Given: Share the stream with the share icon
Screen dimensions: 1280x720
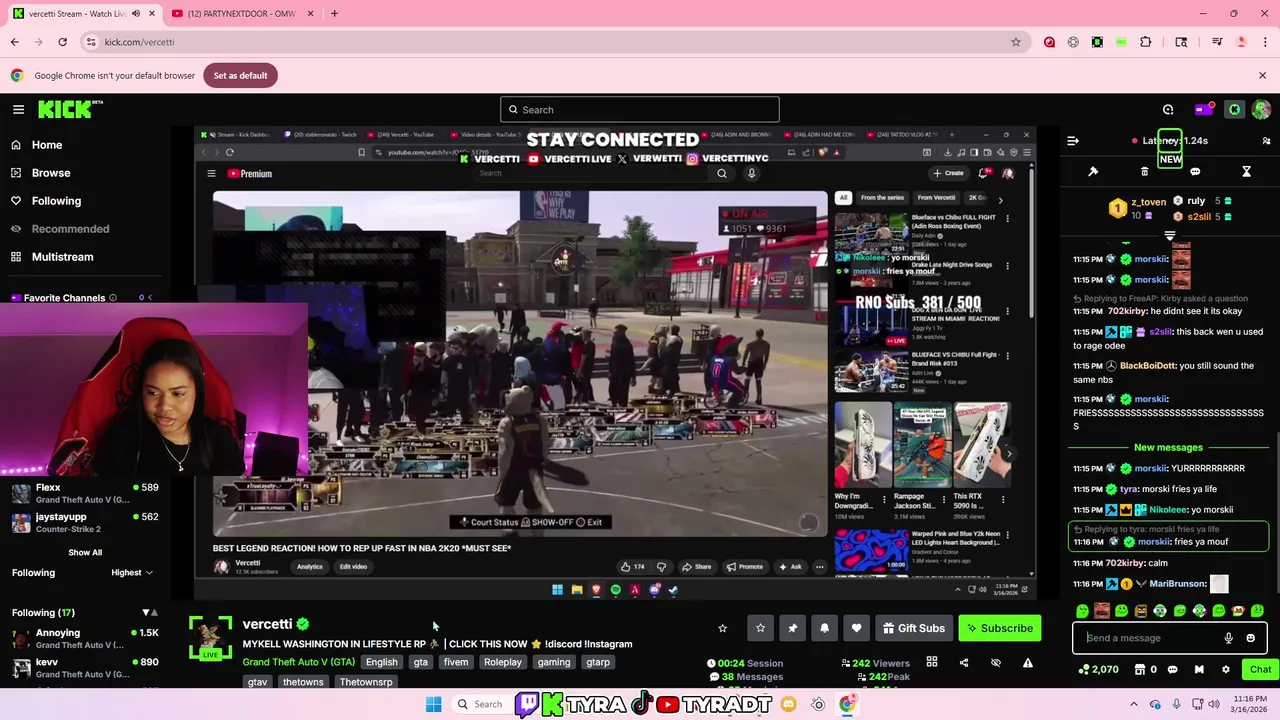Looking at the screenshot, I should (x=964, y=662).
